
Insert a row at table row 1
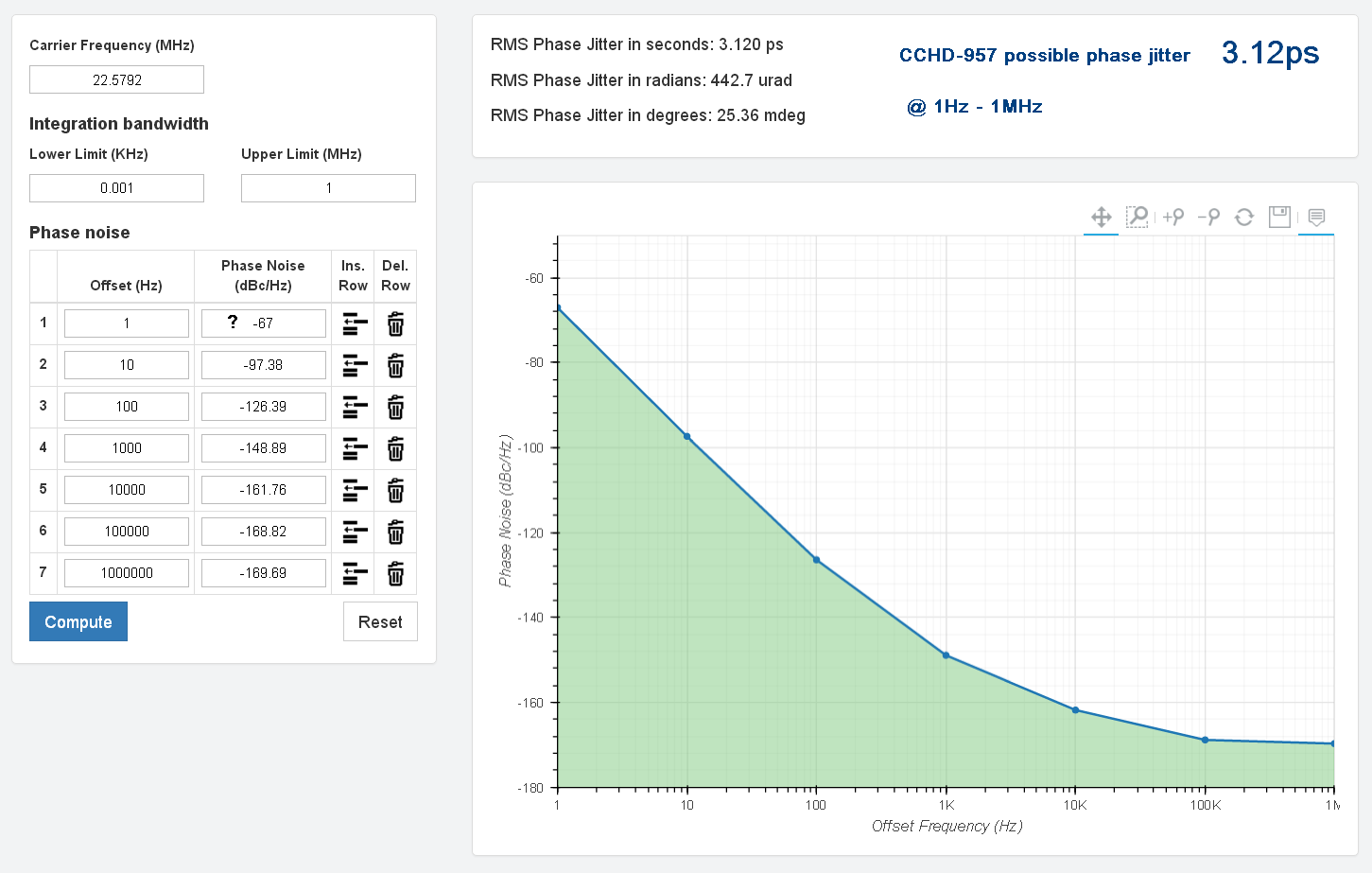(355, 324)
